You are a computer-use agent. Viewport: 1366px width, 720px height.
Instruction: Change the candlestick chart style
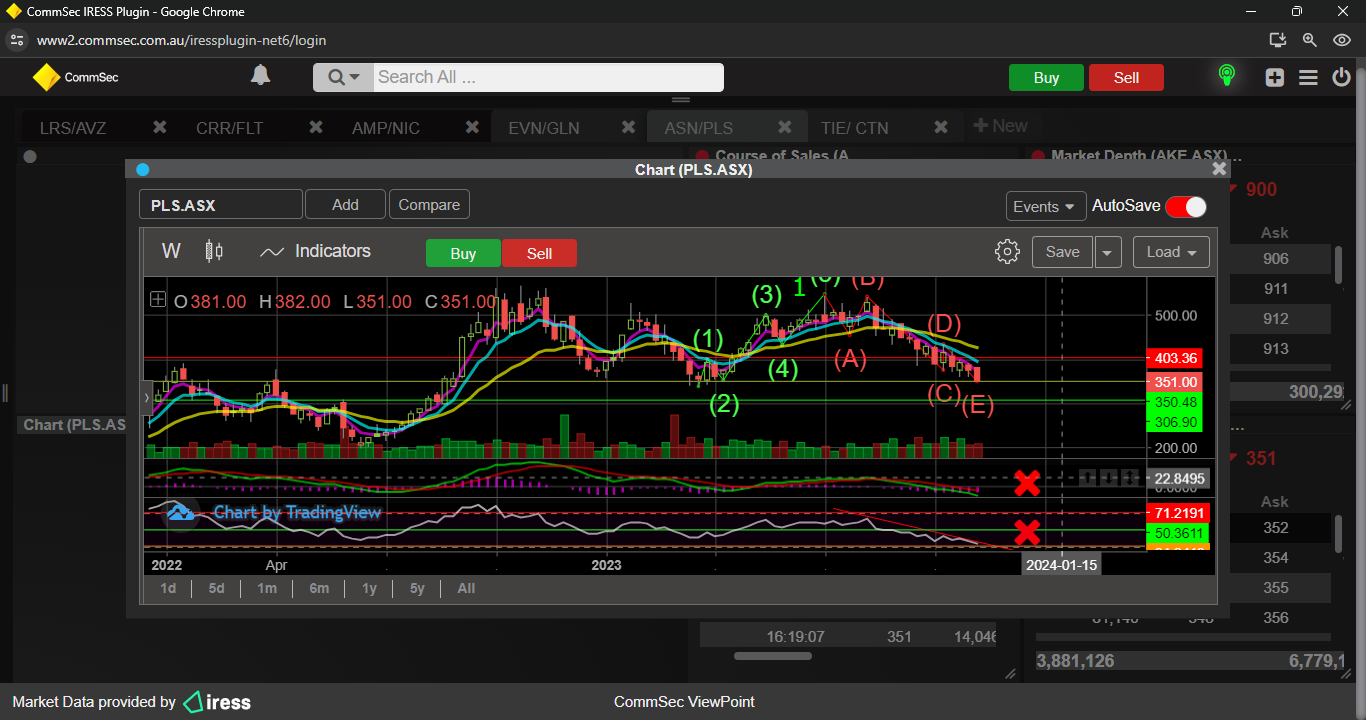(213, 251)
